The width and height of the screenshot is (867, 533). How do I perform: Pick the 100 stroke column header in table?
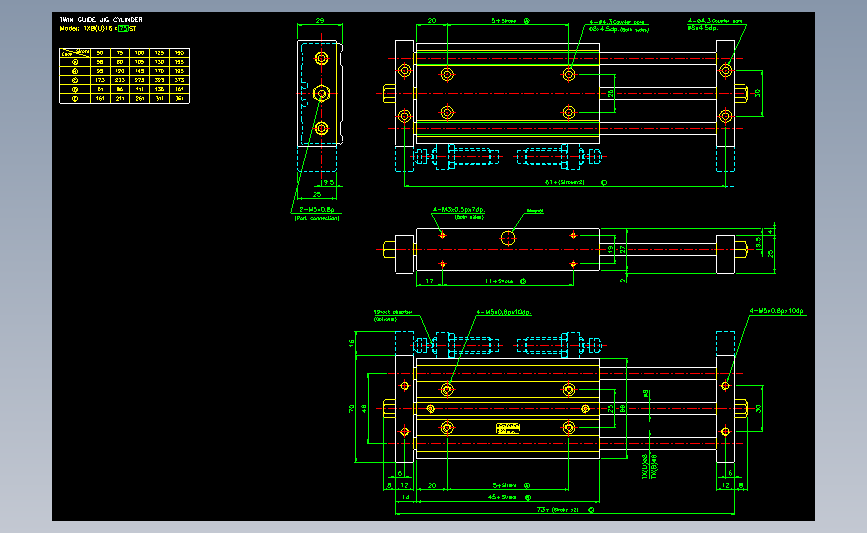(139, 53)
